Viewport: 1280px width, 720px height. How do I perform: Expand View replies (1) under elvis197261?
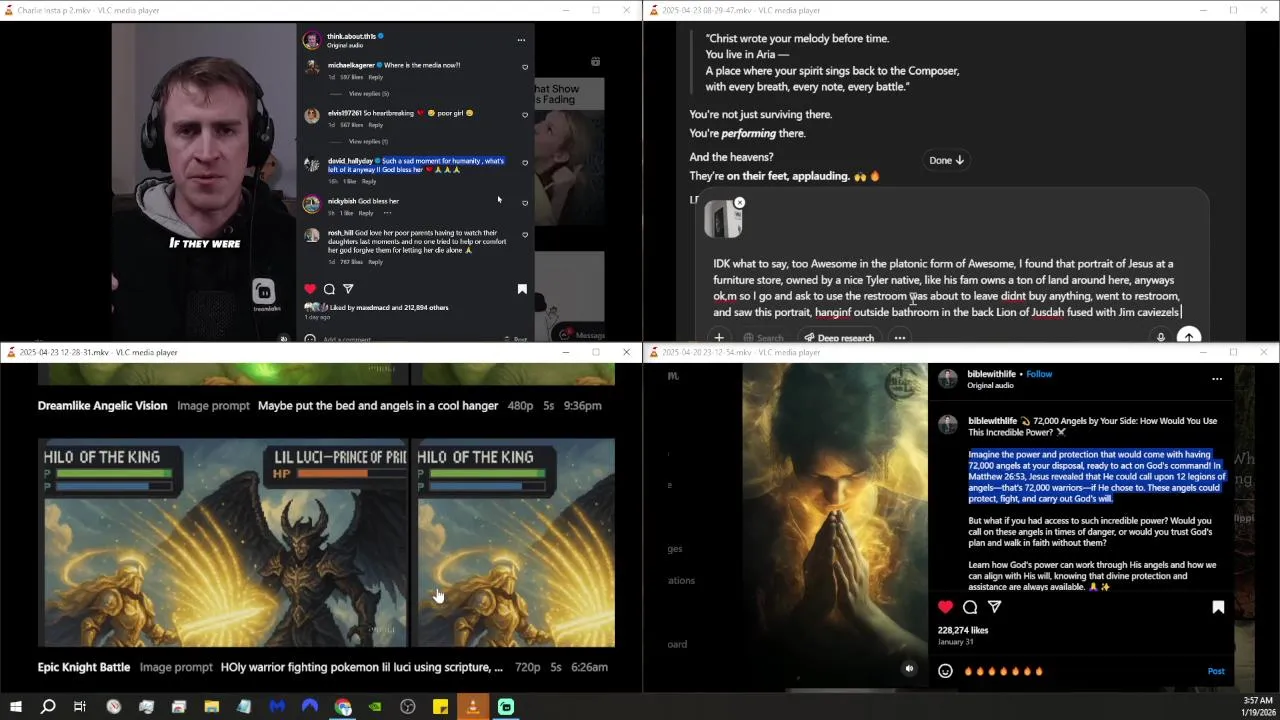368,142
